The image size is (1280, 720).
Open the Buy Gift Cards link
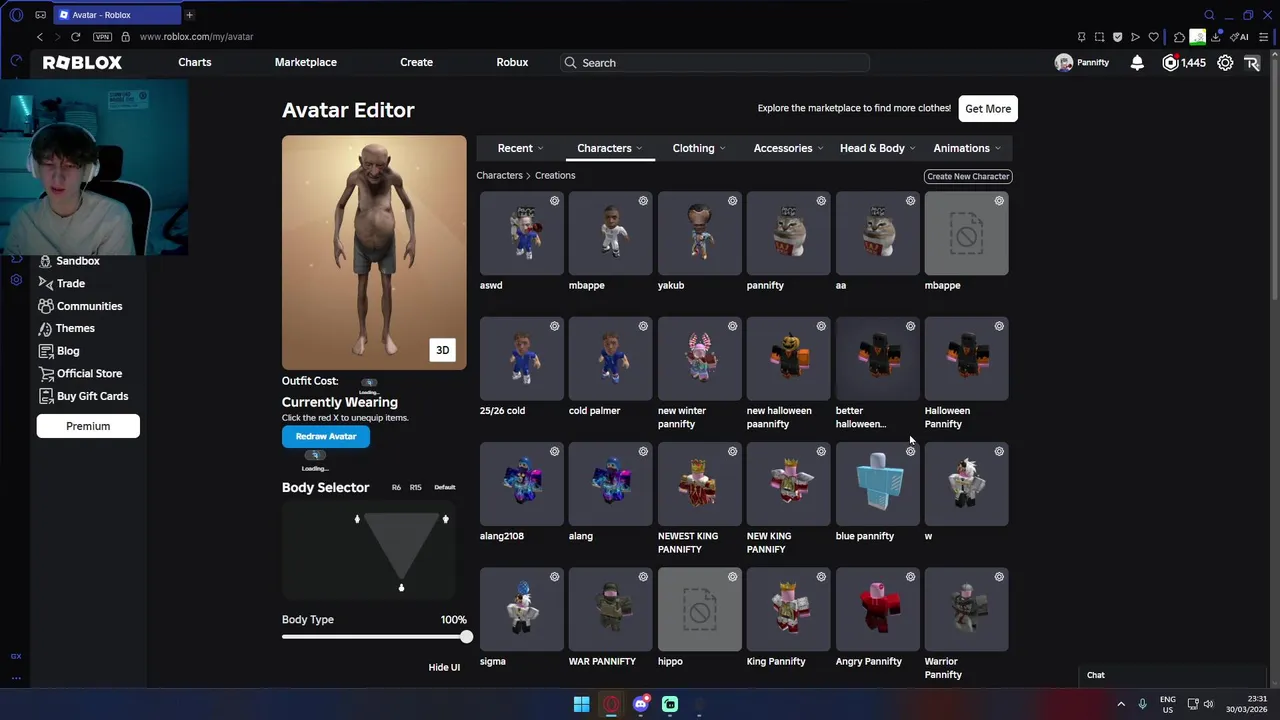pos(83,396)
